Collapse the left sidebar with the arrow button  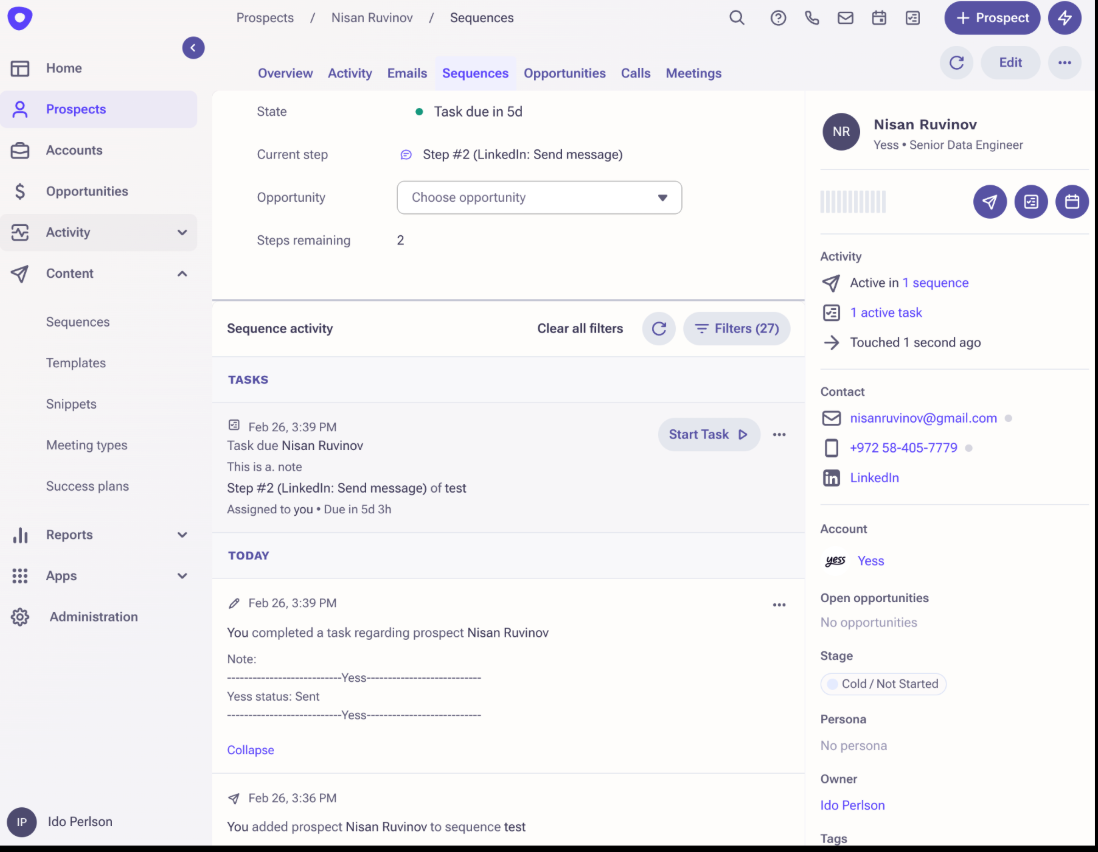193,48
